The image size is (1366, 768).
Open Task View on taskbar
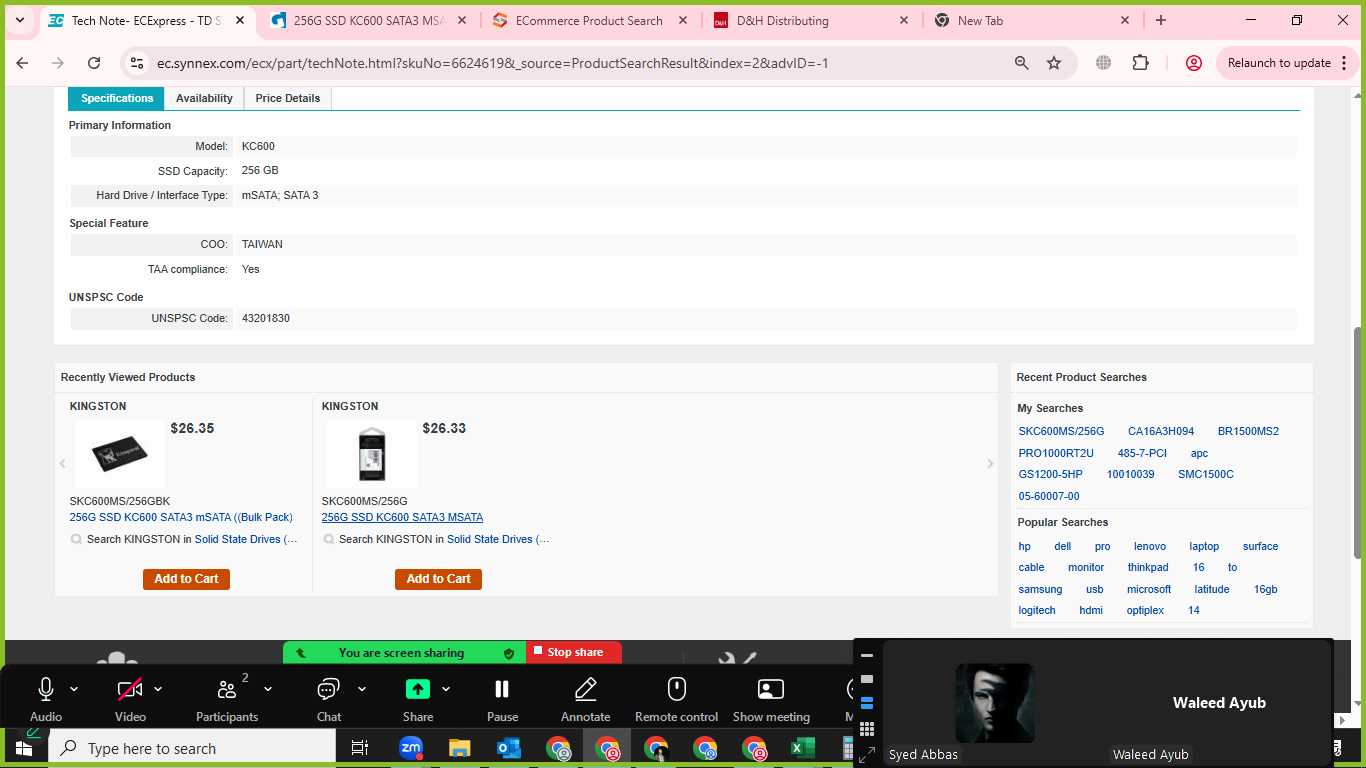click(360, 748)
